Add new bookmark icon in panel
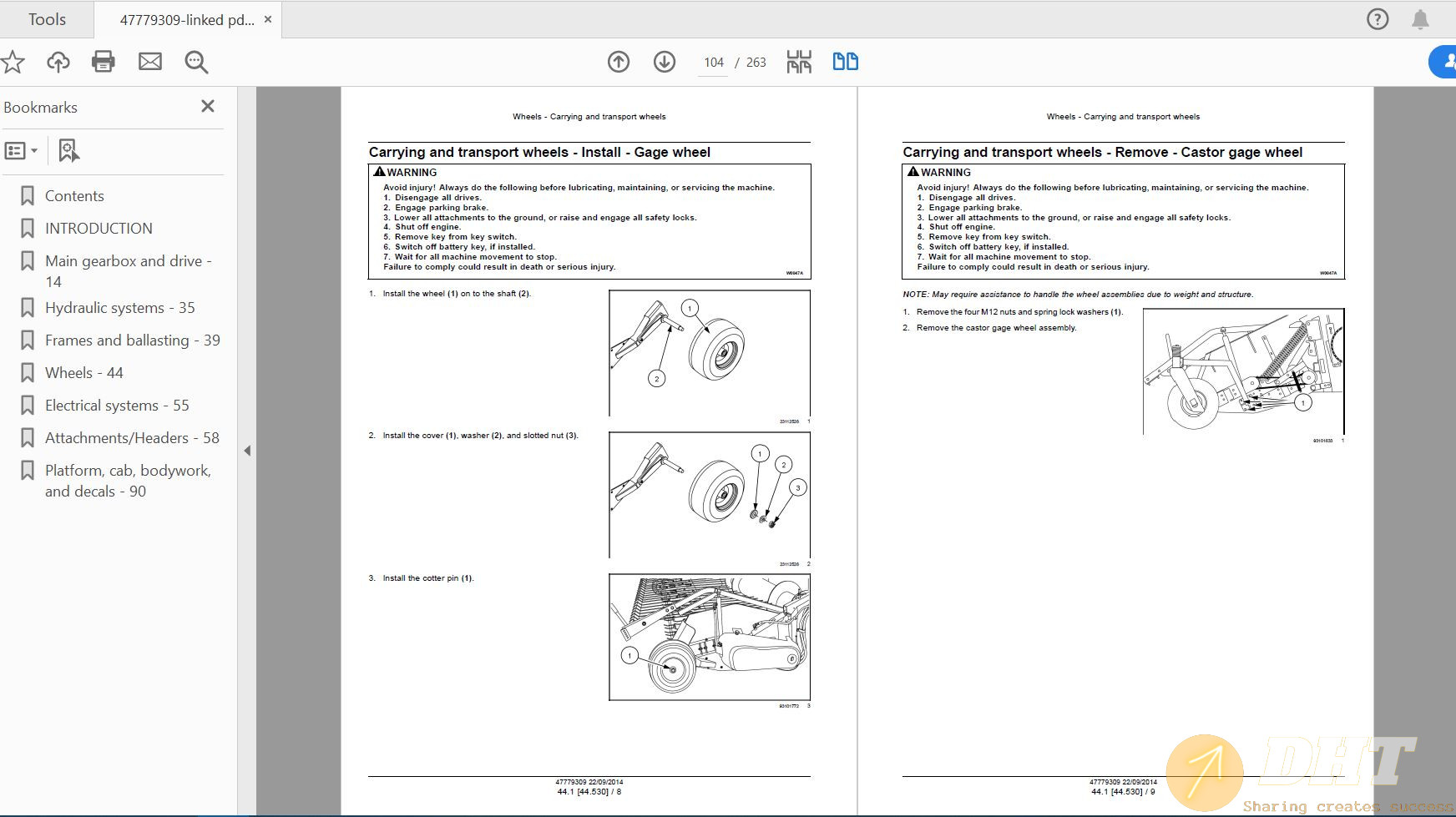This screenshot has height=817, width=1456. click(x=68, y=151)
